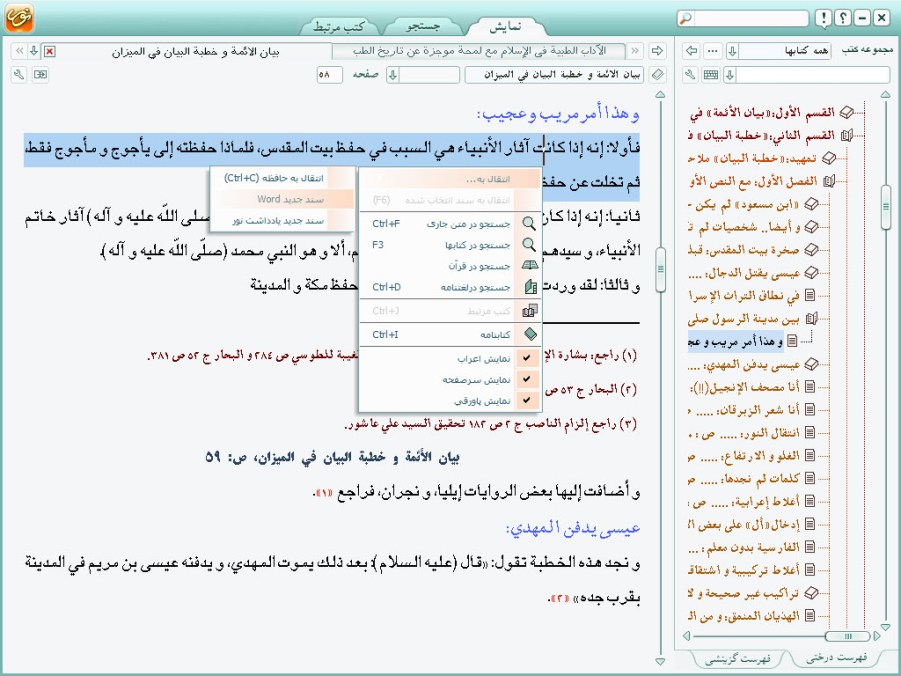Click the right arrow navigation button above text
This screenshot has height=676, width=901.
point(657,51)
